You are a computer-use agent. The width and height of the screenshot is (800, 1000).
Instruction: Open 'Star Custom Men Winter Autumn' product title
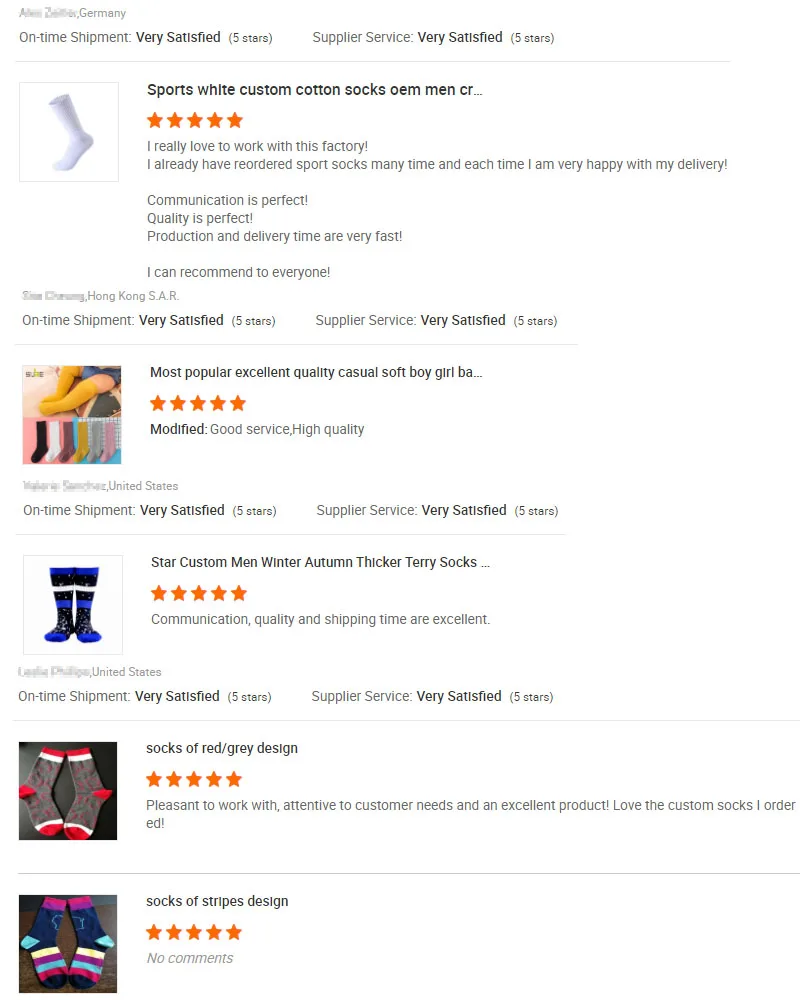320,562
